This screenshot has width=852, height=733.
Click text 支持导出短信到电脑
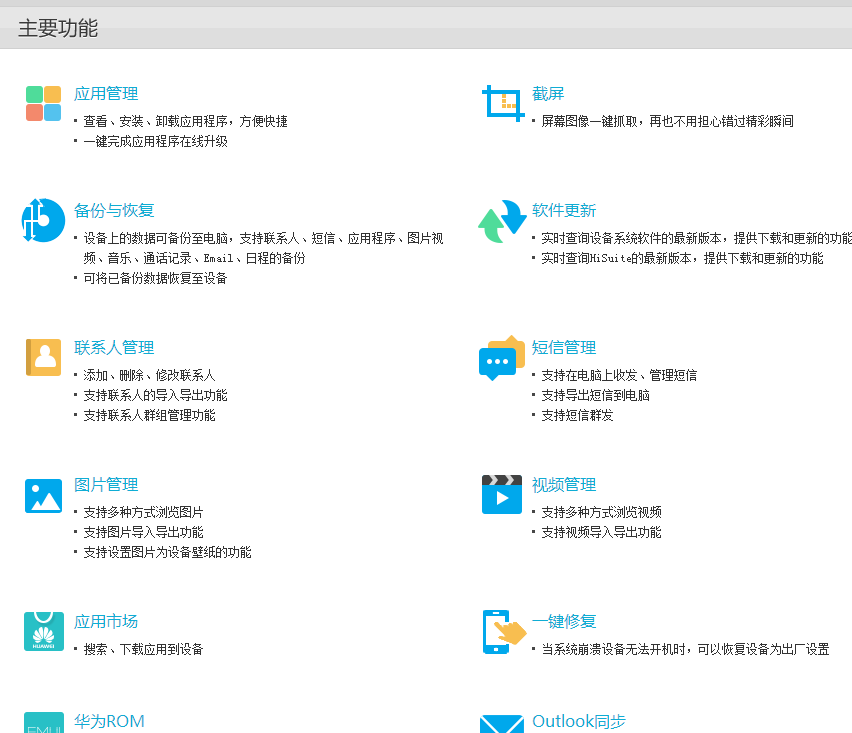coord(596,396)
